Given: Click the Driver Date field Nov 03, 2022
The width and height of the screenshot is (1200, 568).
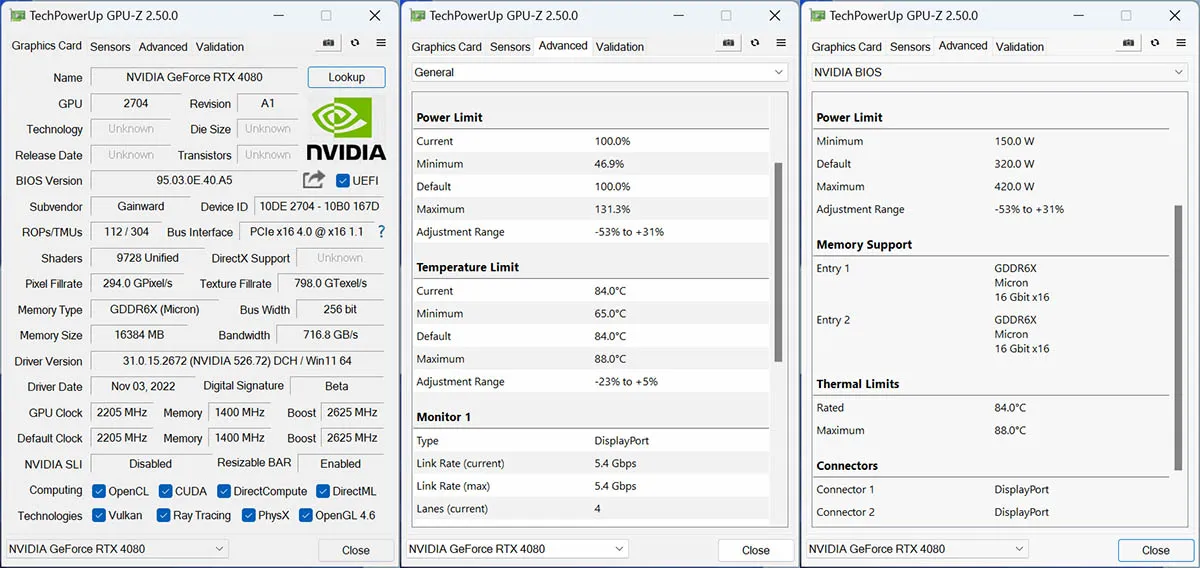Looking at the screenshot, I should click(141, 387).
